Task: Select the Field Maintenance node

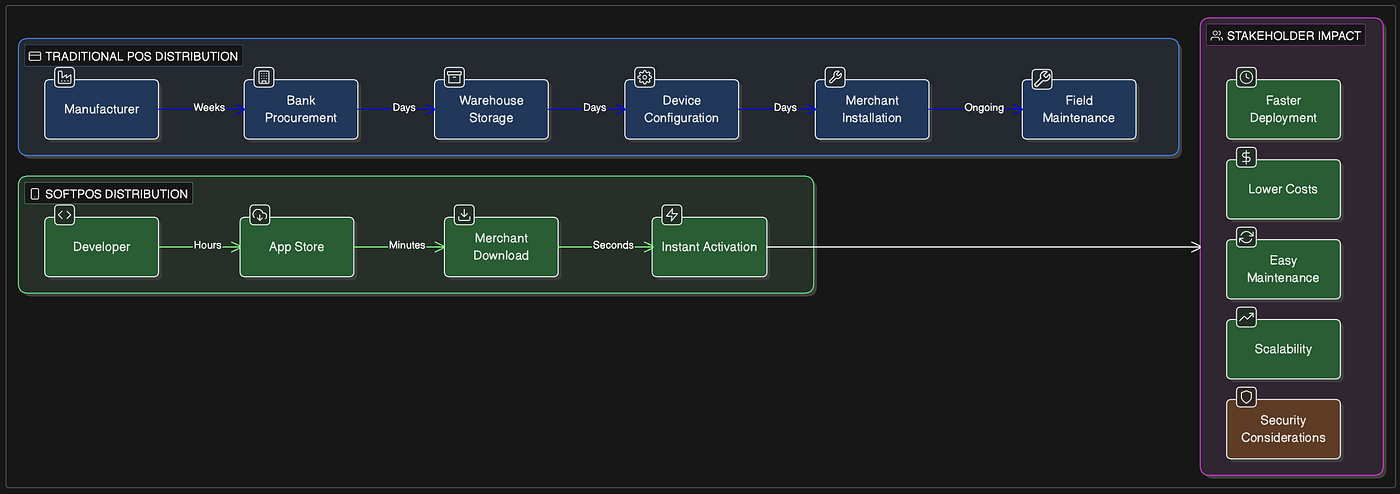Action: (1078, 109)
